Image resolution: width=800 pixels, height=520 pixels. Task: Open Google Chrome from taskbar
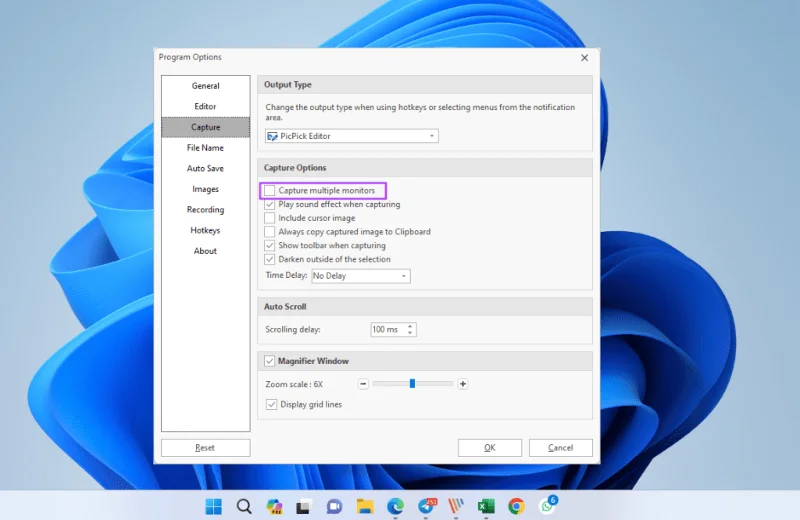point(516,506)
